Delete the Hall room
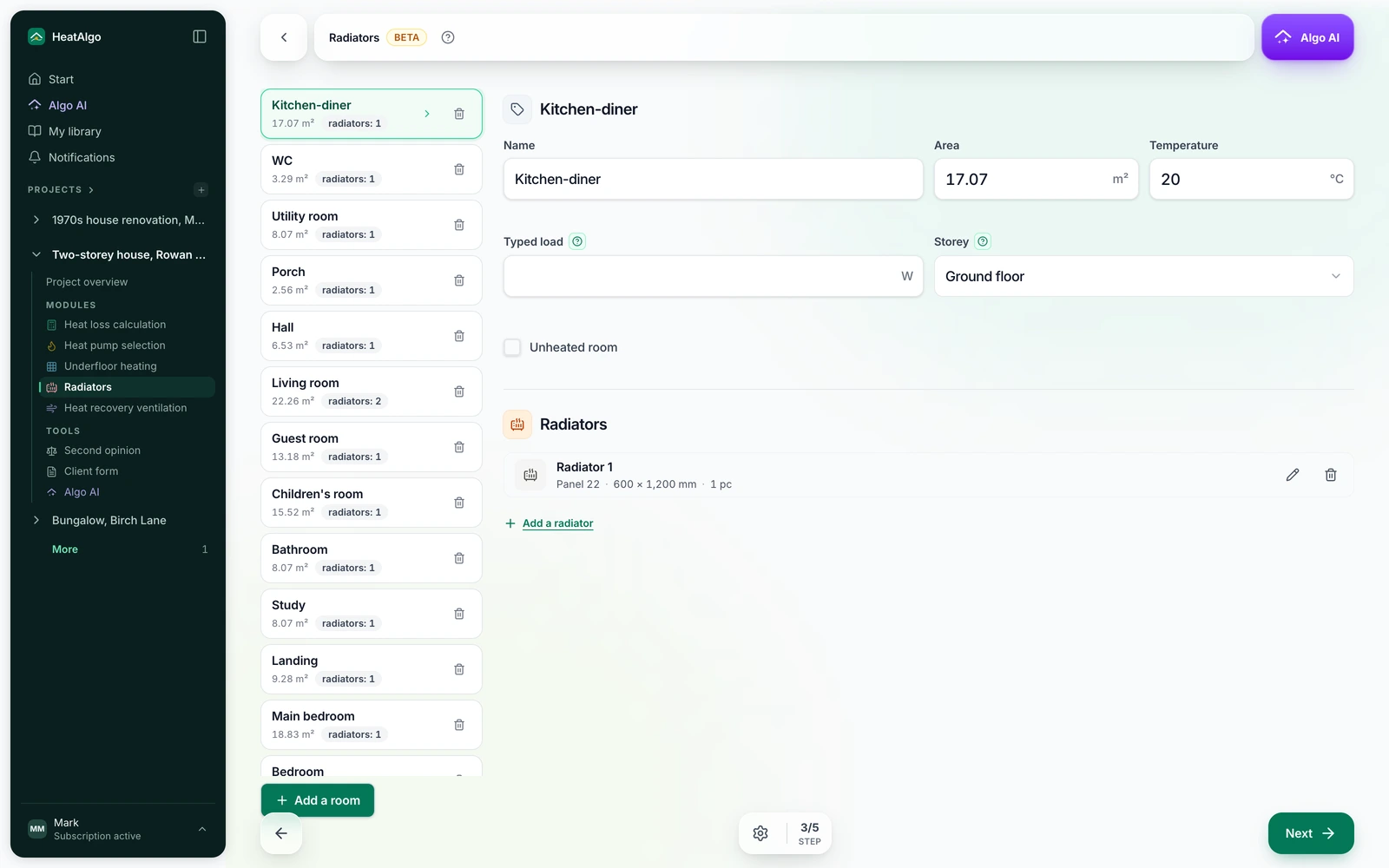The width and height of the screenshot is (1389, 868). [x=459, y=336]
